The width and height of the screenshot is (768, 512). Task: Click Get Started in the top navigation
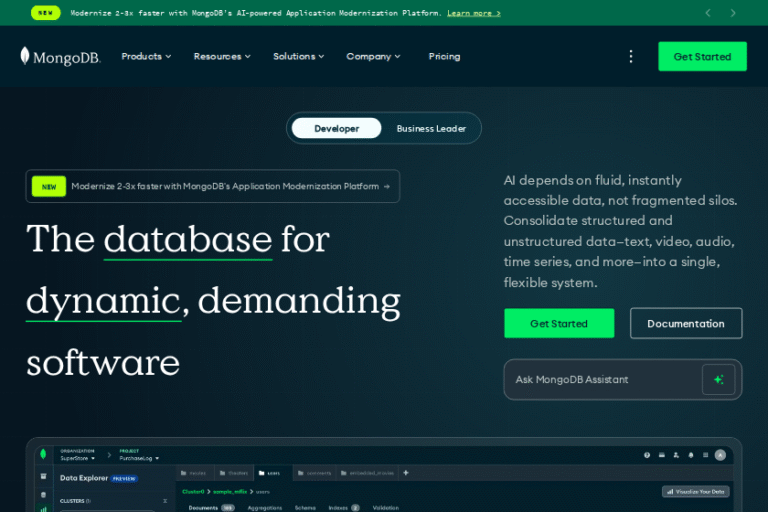coord(702,57)
